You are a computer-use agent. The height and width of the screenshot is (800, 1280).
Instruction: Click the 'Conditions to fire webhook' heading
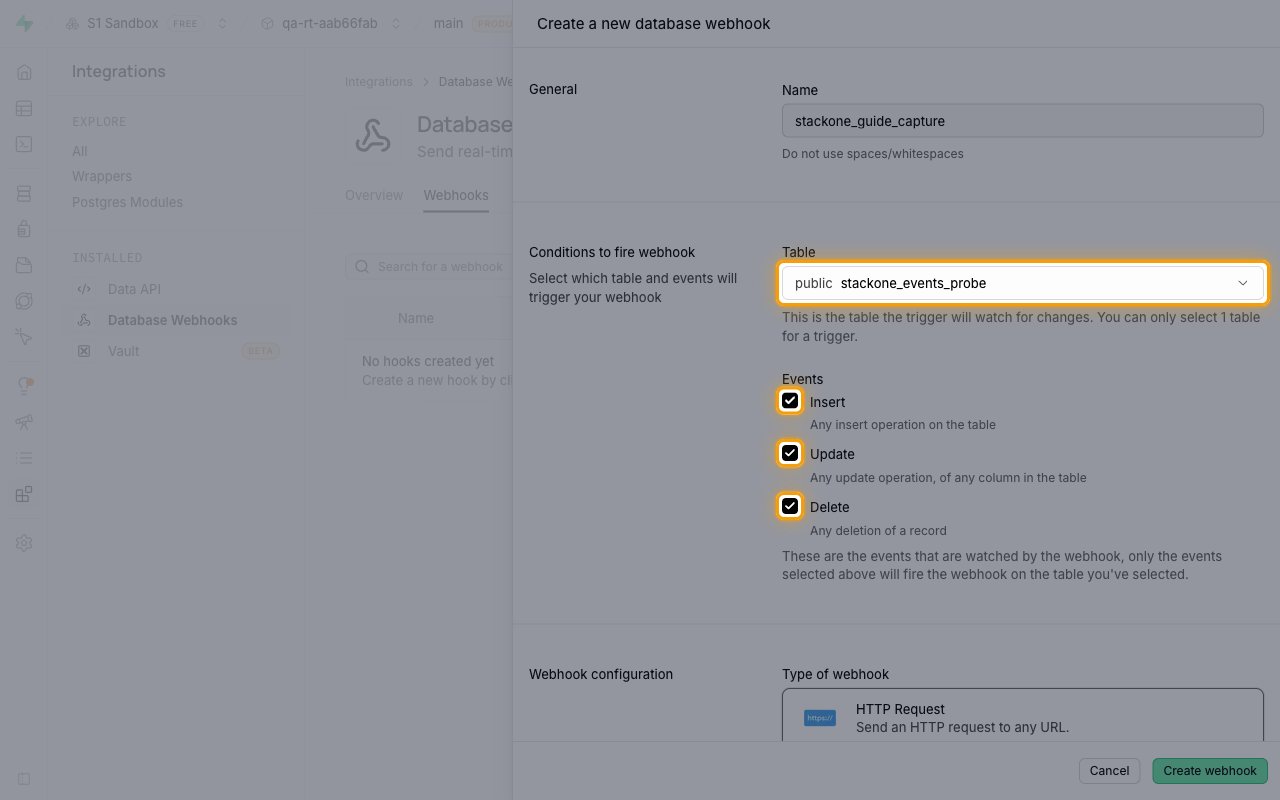612,252
